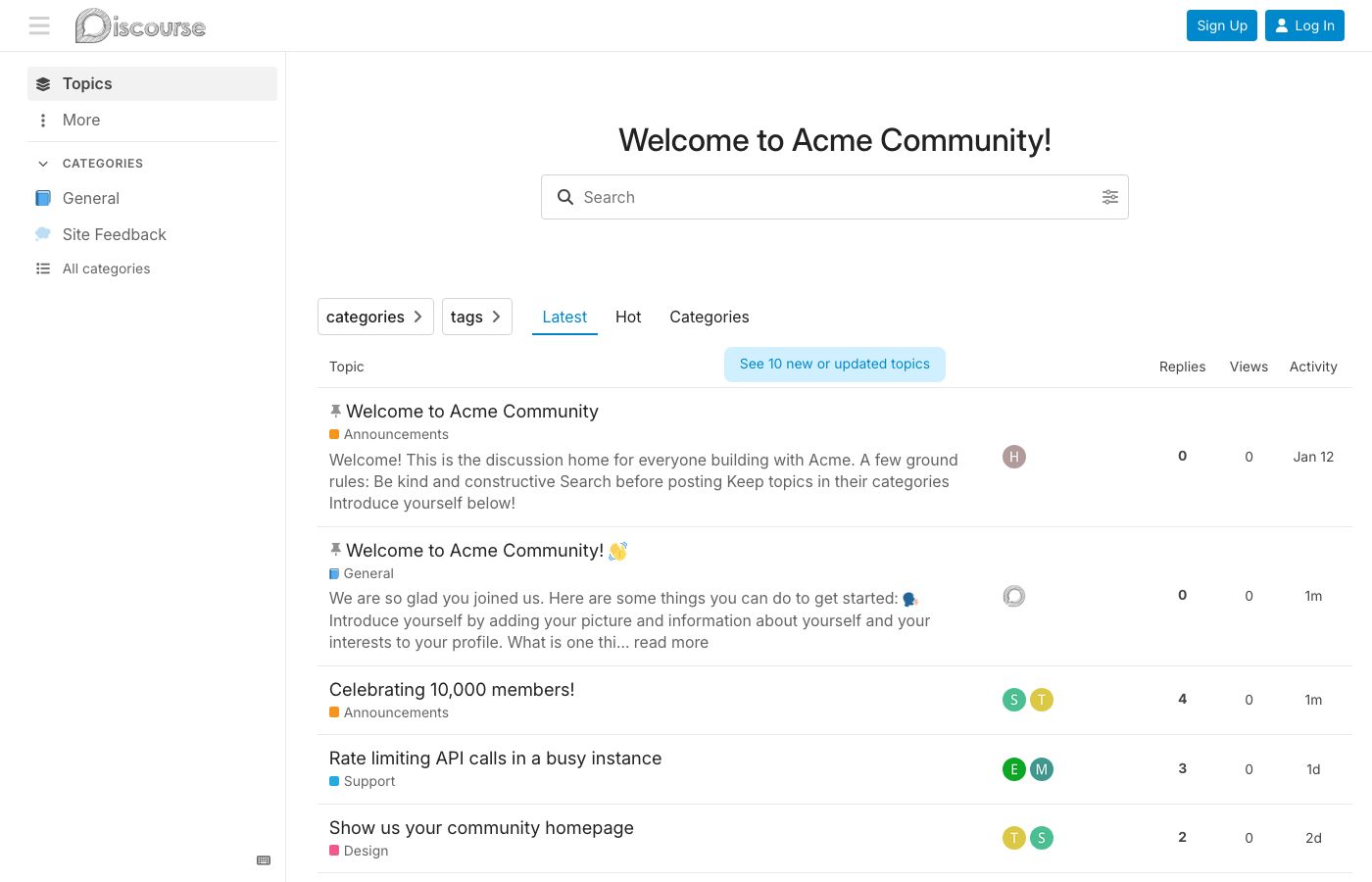The image size is (1372, 882).
Task: Click reply count 2 on homepage topic
Action: tap(1183, 838)
